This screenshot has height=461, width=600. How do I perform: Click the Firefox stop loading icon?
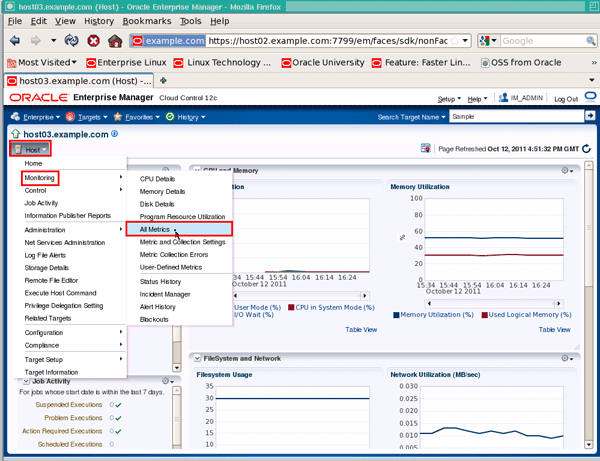94,41
